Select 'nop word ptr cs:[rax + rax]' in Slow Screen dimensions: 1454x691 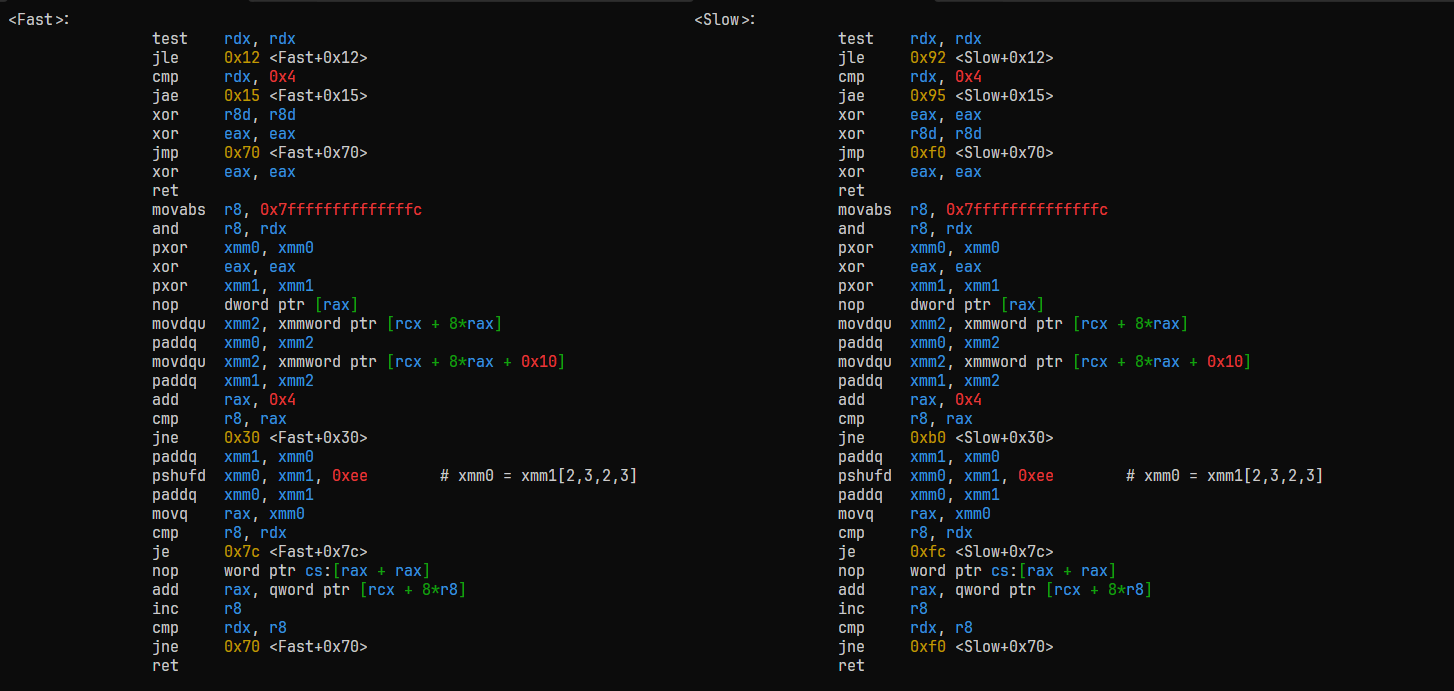tap(977, 571)
